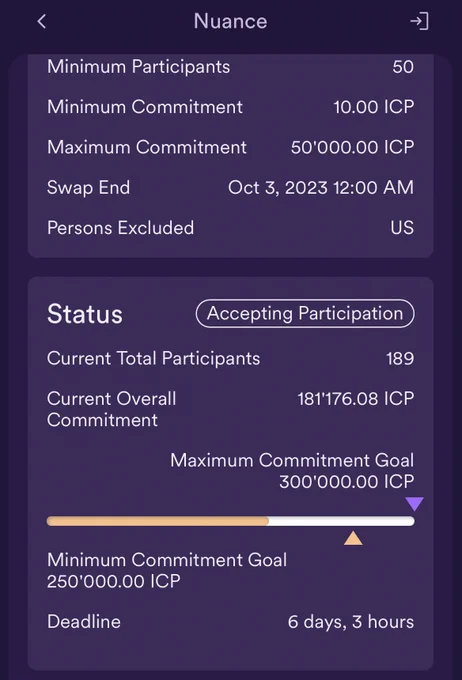462x680 pixels.
Task: Select the Status section heading
Action: click(85, 314)
